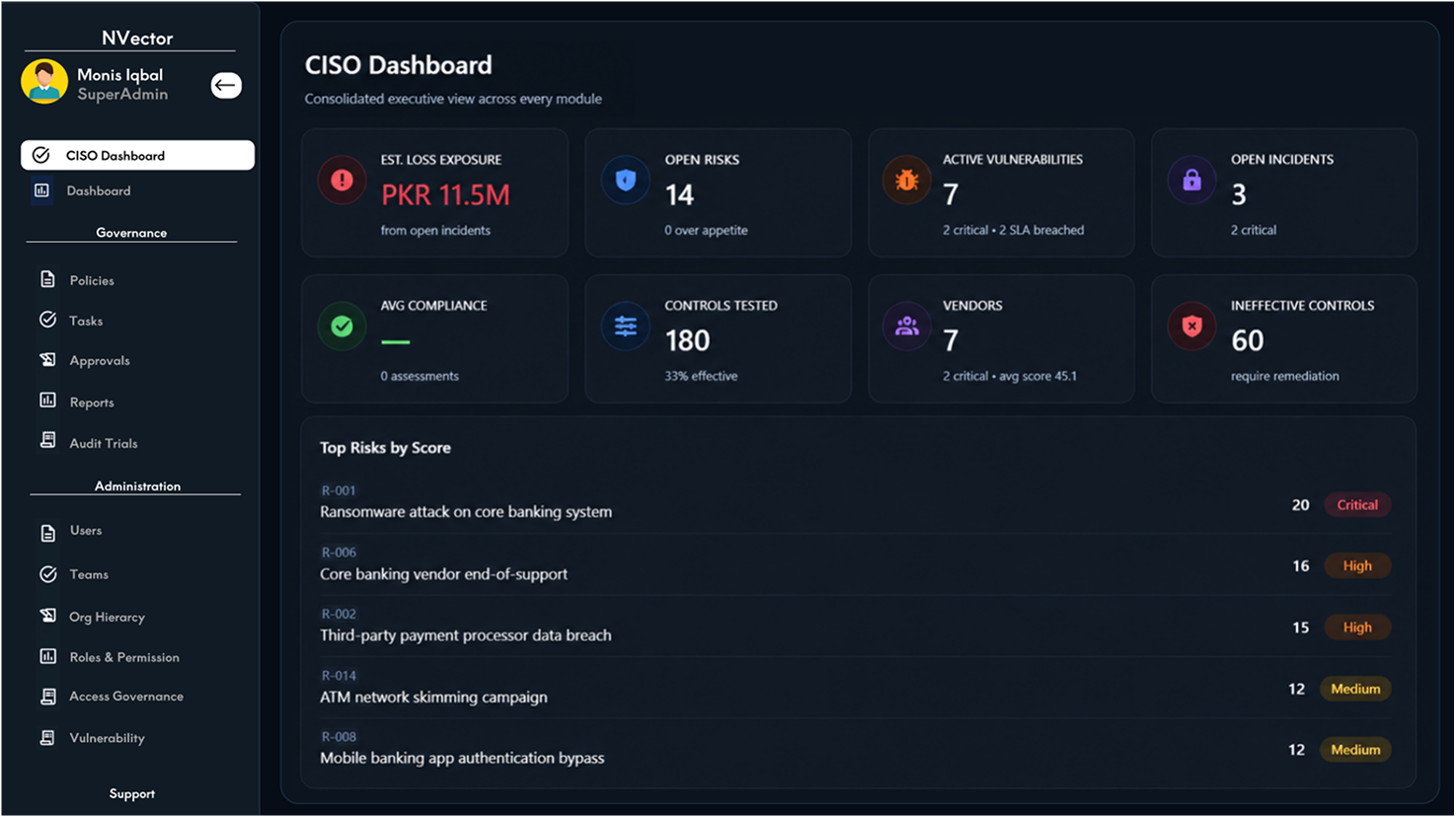Click the icon beside Approvals

[47, 360]
